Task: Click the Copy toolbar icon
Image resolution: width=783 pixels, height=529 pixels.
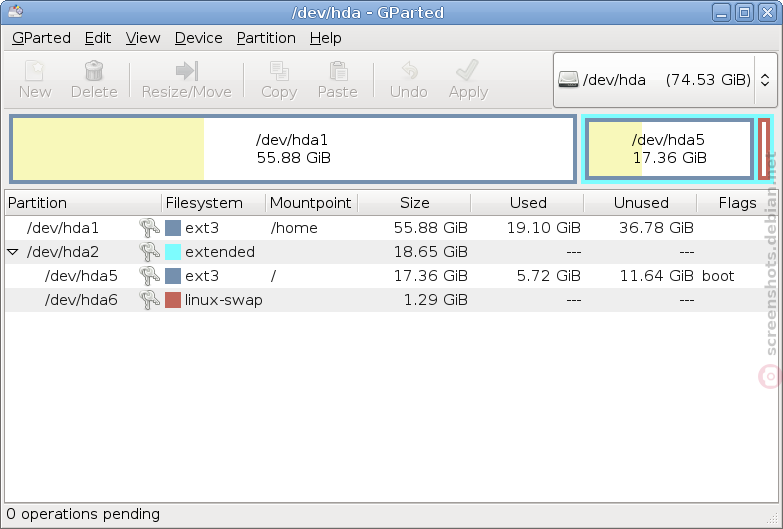Action: click(x=279, y=71)
